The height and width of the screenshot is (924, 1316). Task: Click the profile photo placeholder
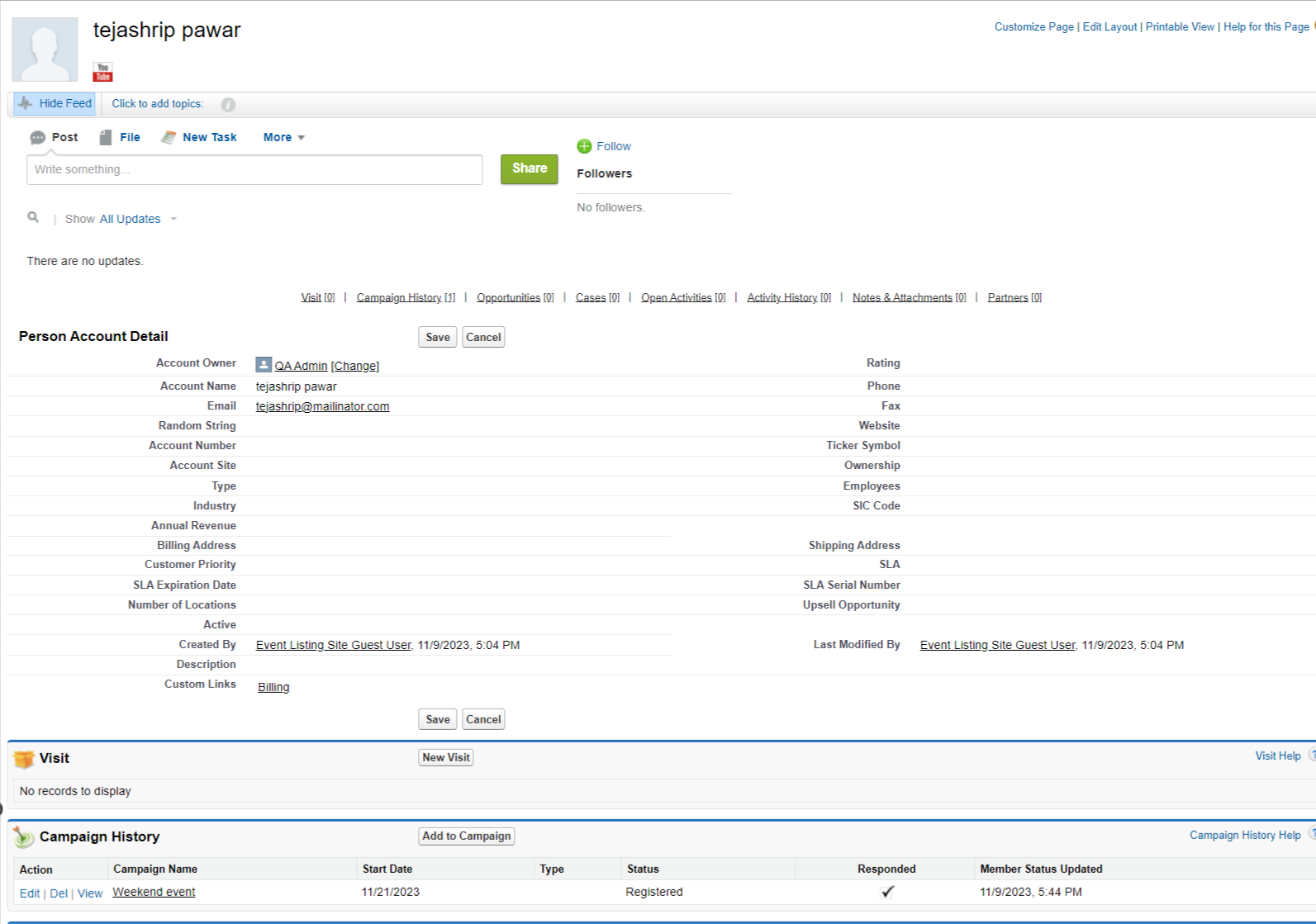pyautogui.click(x=45, y=50)
